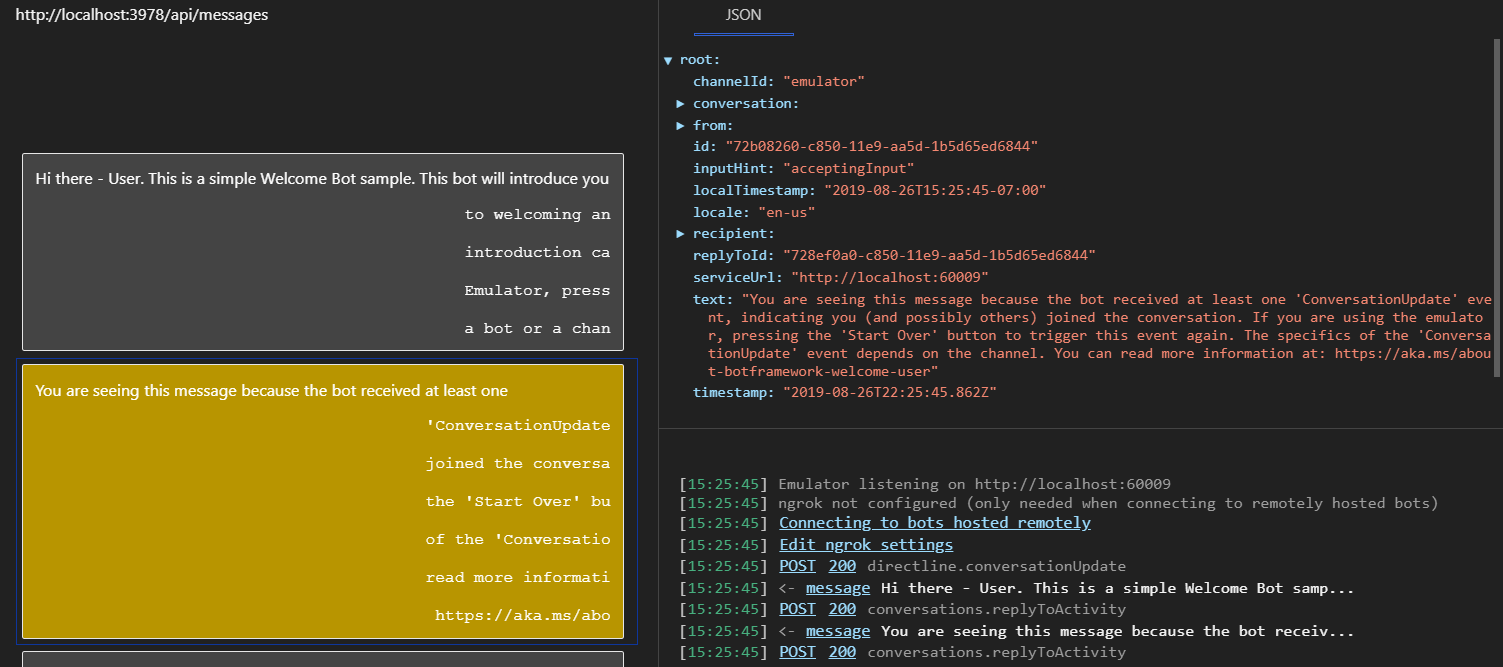Click channelId value "emulator"
Image resolution: width=1503 pixels, height=667 pixels.
[x=824, y=81]
